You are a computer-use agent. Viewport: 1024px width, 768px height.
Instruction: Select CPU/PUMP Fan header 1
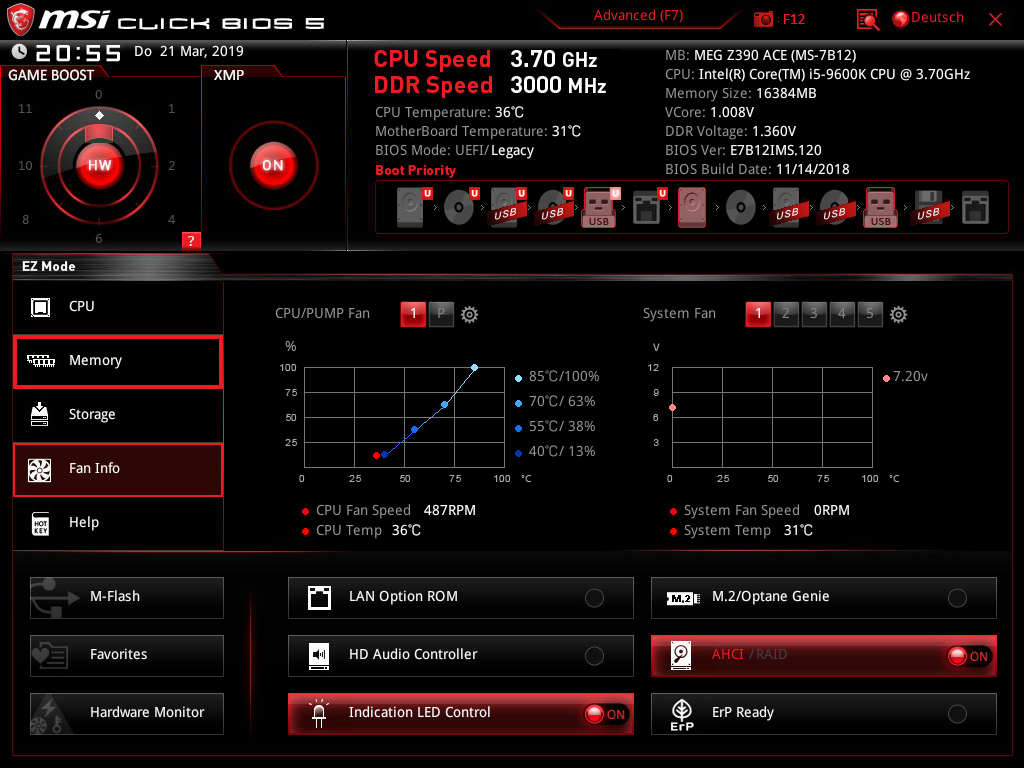coord(413,314)
